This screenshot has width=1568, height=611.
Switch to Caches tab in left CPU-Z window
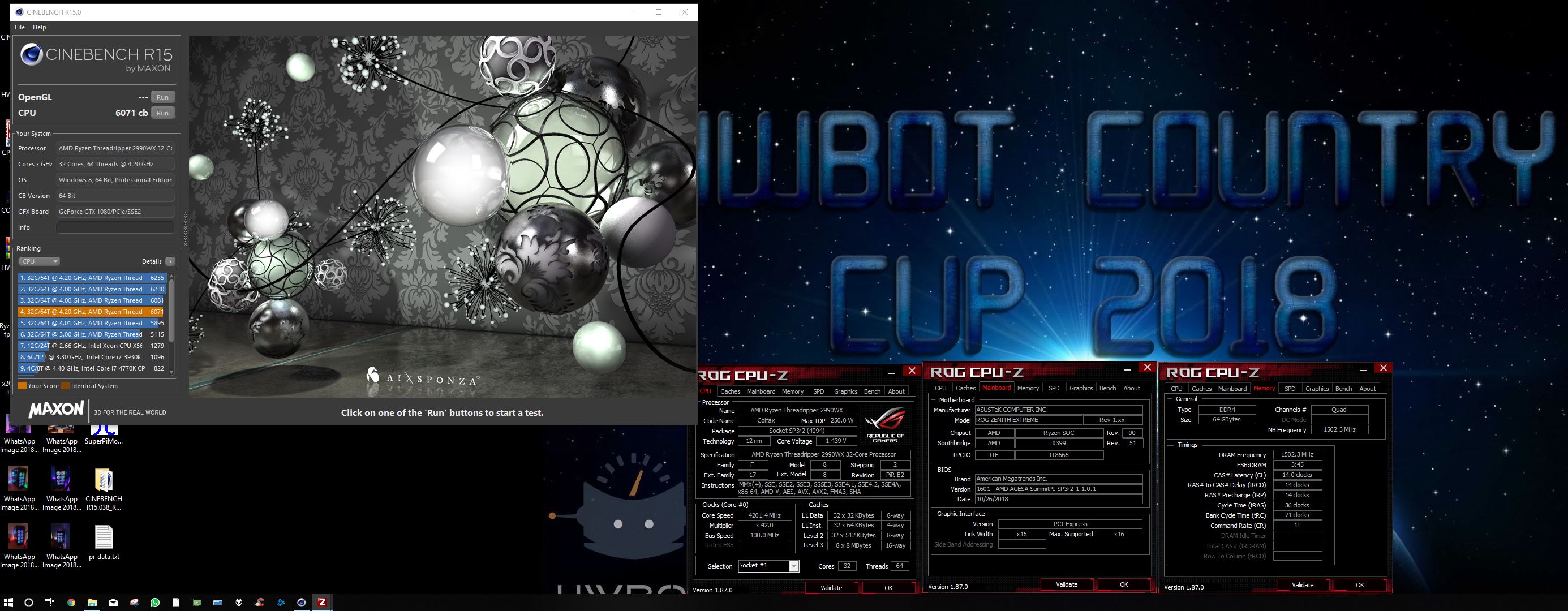pyautogui.click(x=730, y=391)
